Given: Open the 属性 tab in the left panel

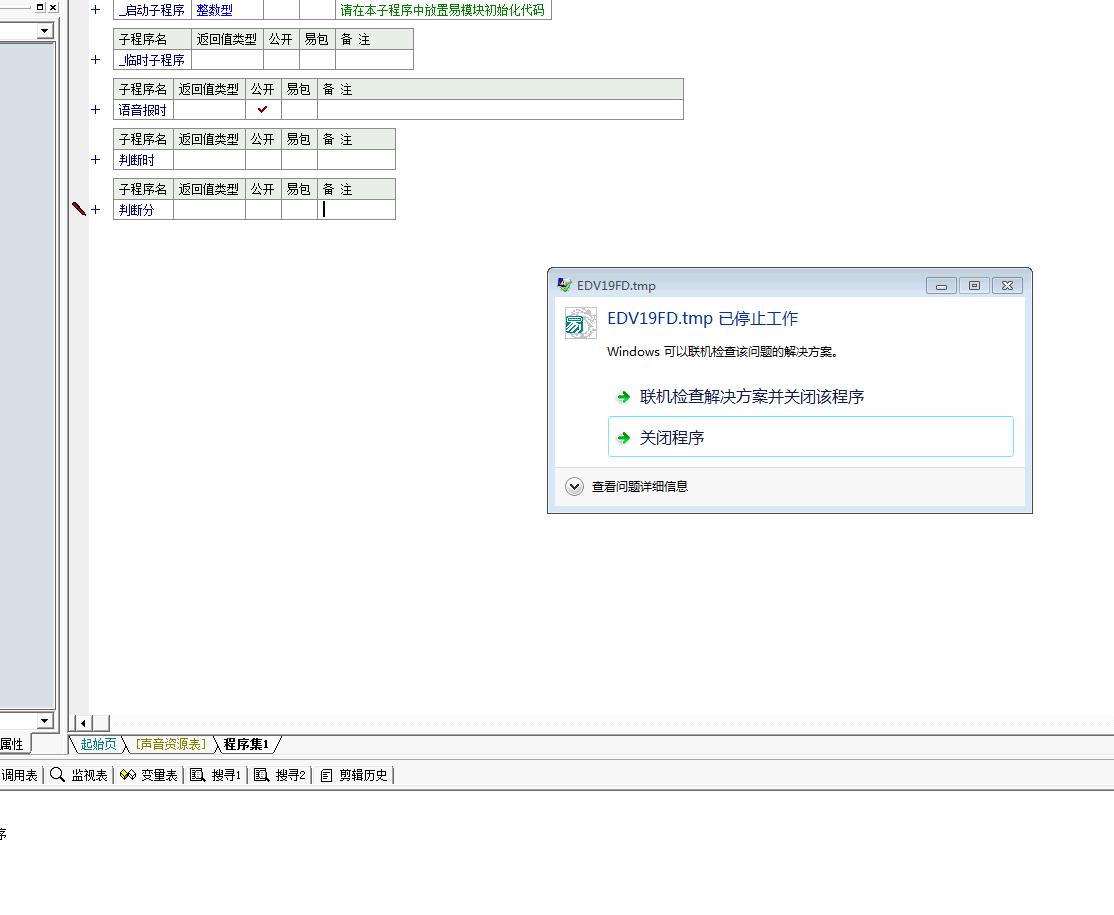Looking at the screenshot, I should click(x=12, y=744).
